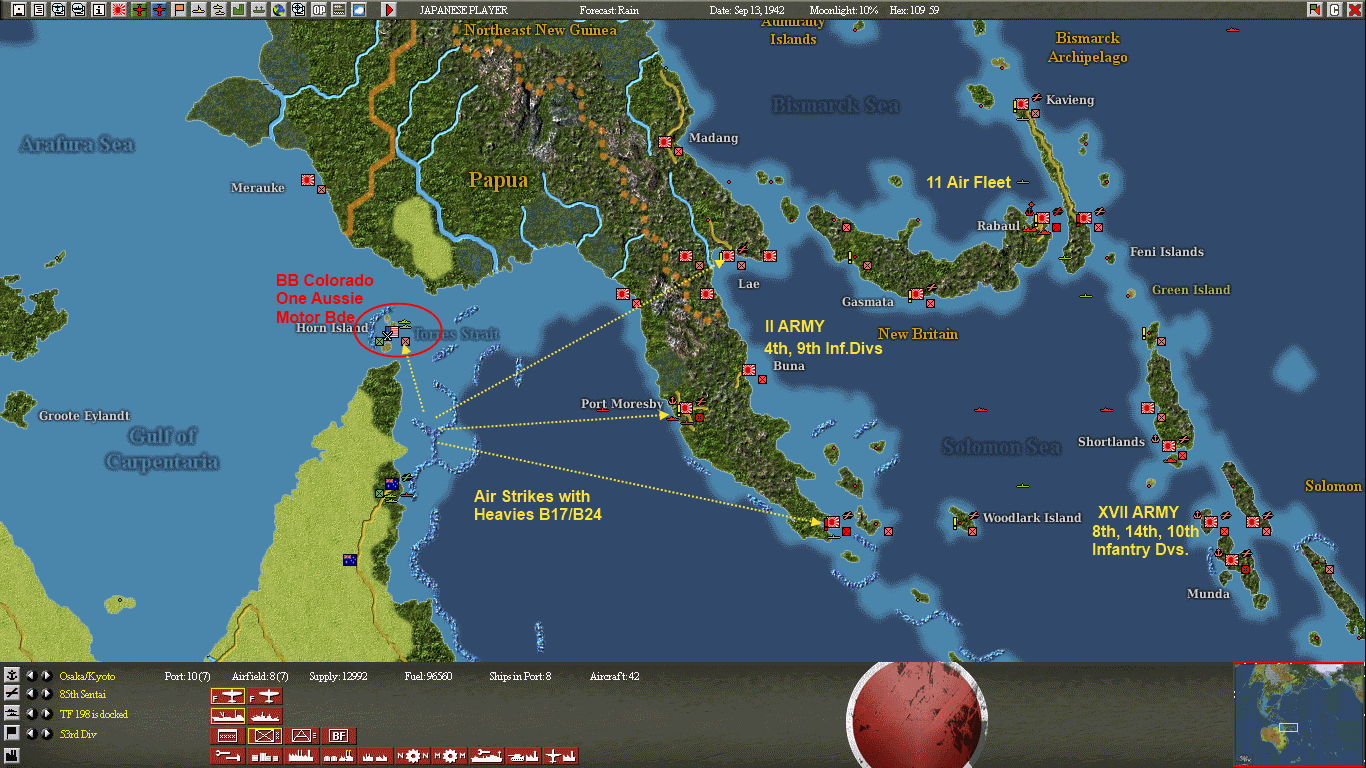Viewport: 1366px width, 768px height.
Task: Click the world minimap thumbnail
Action: pos(1298,714)
